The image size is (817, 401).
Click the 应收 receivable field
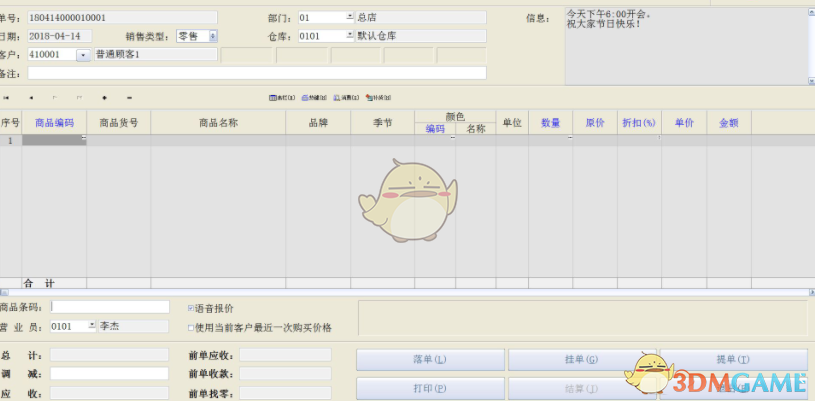point(109,393)
